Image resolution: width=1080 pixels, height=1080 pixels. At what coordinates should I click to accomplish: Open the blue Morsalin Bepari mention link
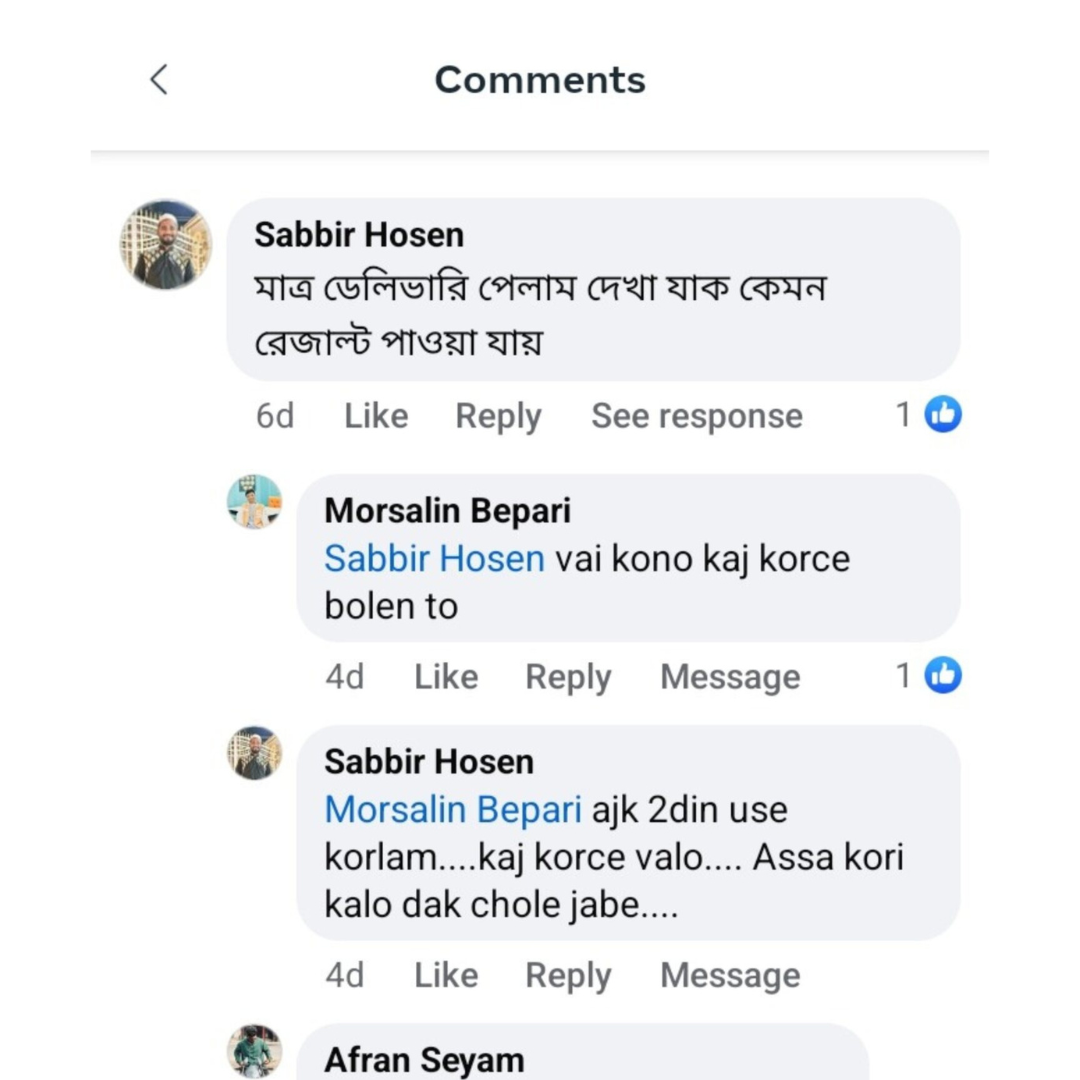tap(453, 809)
